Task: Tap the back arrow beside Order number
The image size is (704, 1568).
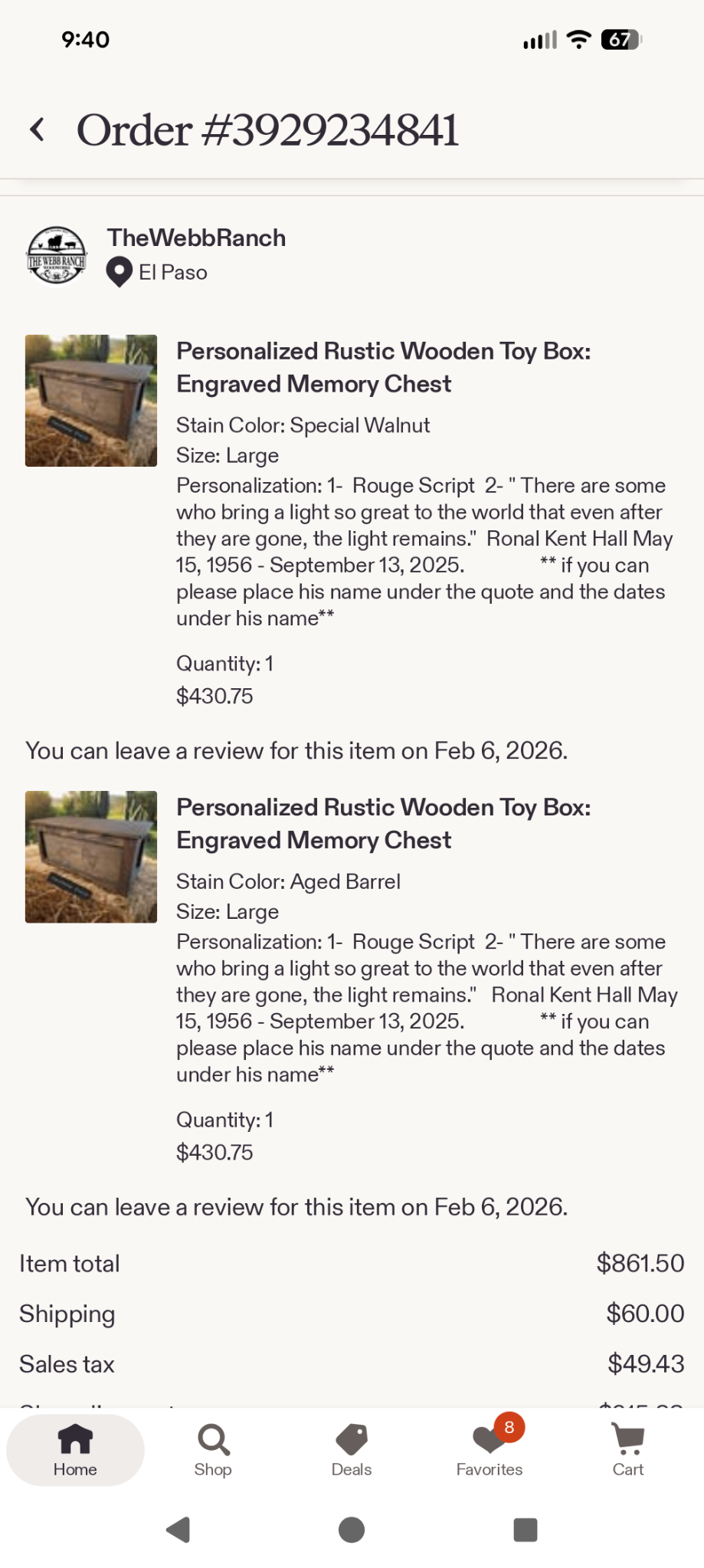Action: [x=37, y=130]
